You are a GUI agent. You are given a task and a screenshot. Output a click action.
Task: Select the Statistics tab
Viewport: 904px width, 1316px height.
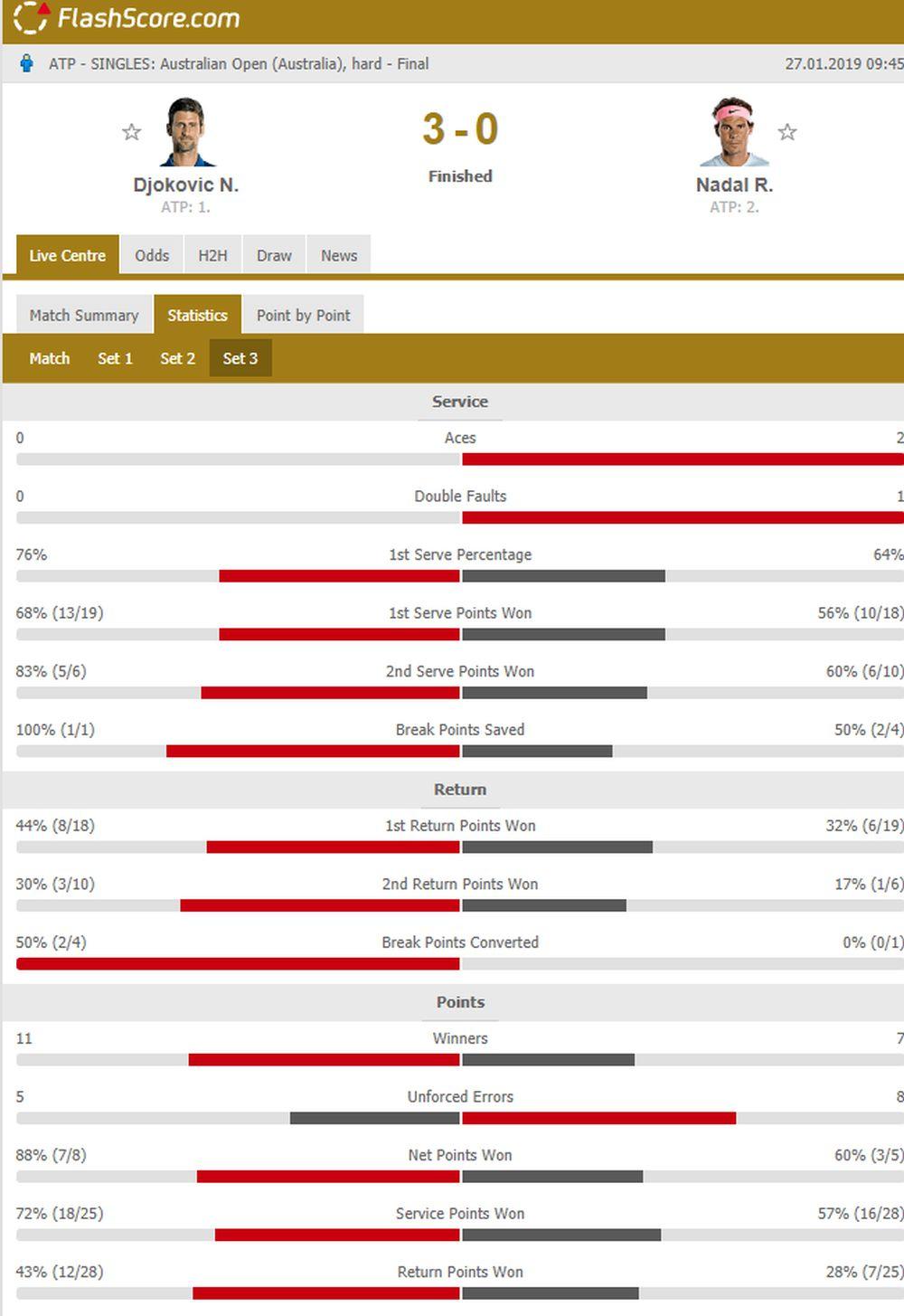point(197,315)
